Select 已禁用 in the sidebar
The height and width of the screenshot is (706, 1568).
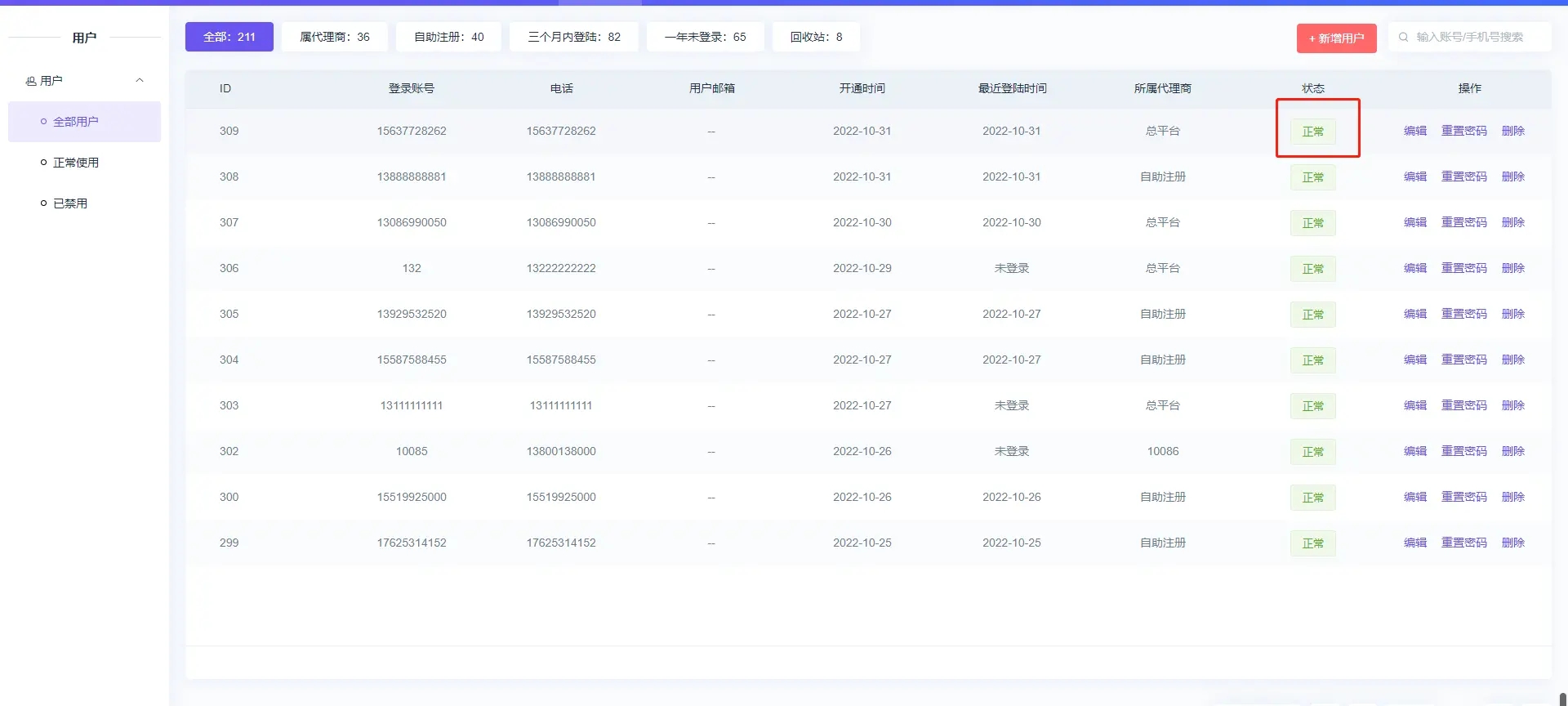click(69, 203)
